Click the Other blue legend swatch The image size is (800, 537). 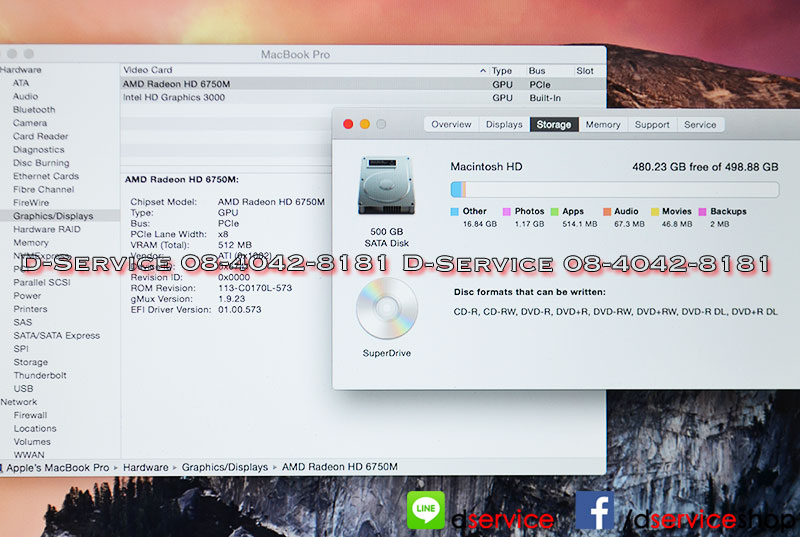[x=455, y=212]
